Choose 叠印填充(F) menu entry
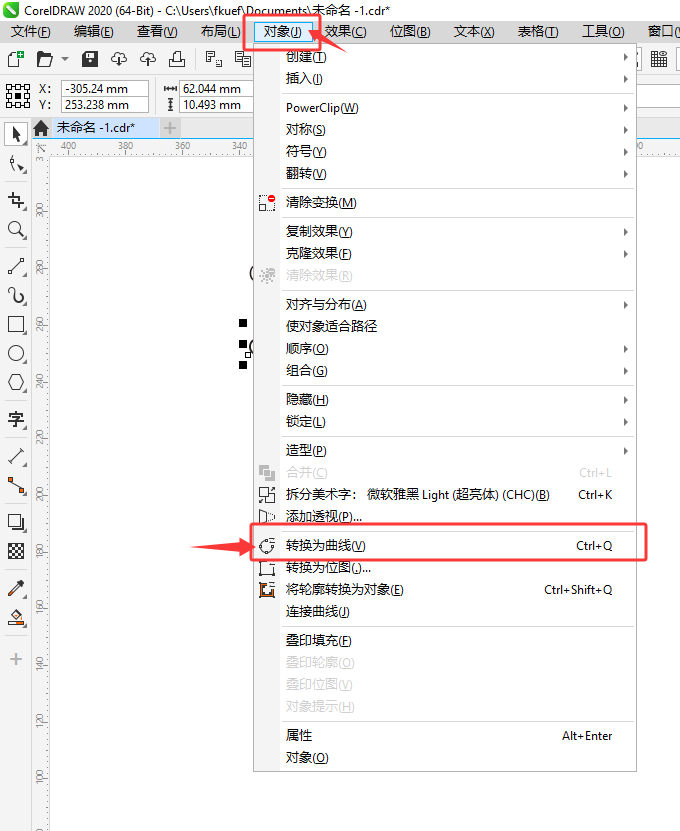Screen dimensions: 680x831 tap(445, 641)
